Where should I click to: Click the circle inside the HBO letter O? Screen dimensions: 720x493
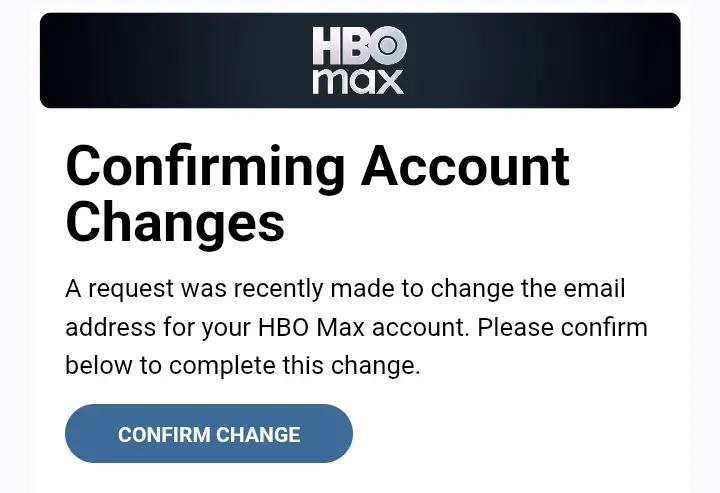[x=387, y=45]
